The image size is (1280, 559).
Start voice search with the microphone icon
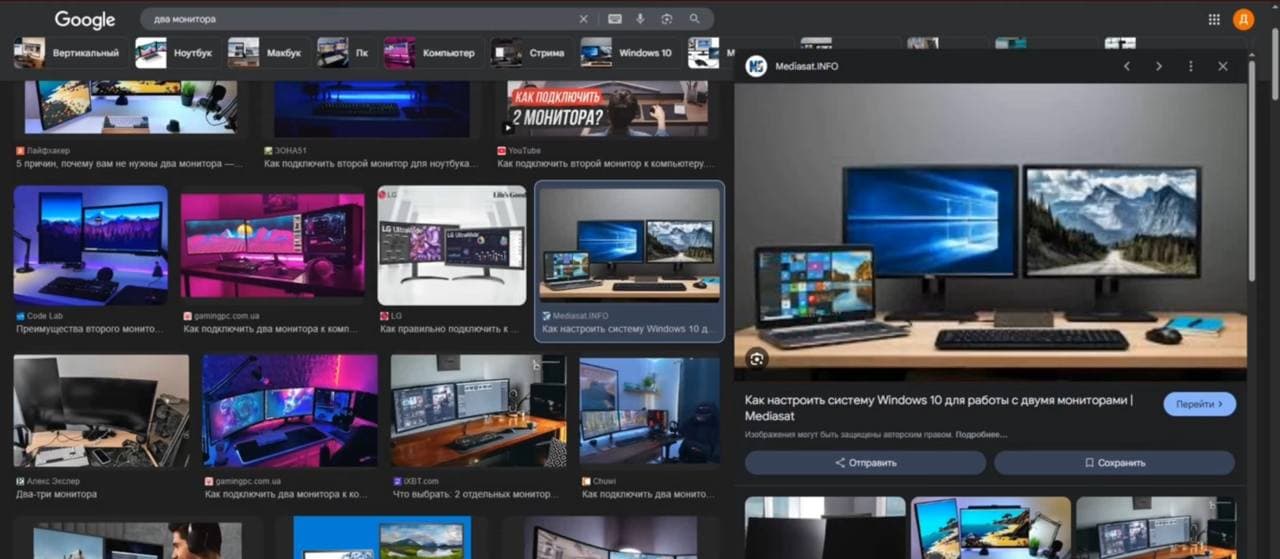click(x=640, y=19)
